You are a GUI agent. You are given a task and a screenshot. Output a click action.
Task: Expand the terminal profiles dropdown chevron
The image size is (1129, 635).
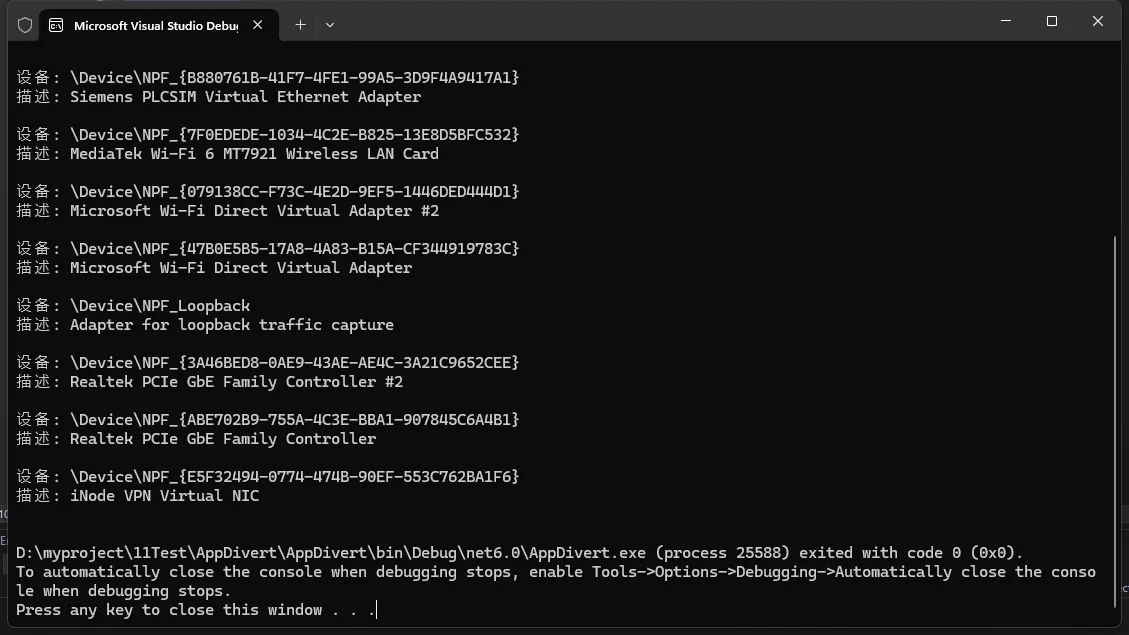[x=330, y=25]
